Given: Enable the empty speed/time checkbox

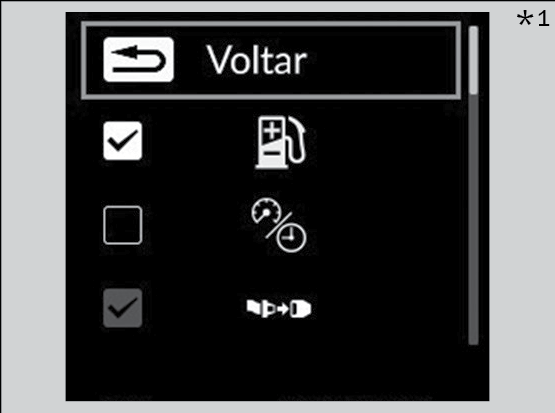Looking at the screenshot, I should (123, 225).
